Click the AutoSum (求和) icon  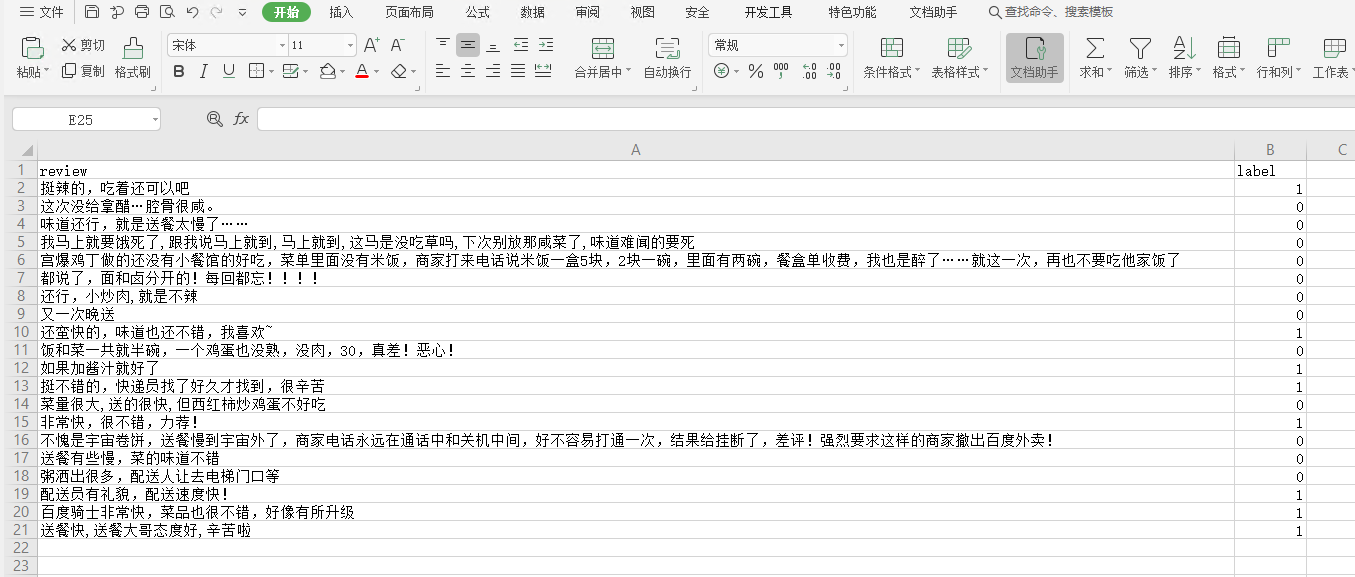[1093, 55]
